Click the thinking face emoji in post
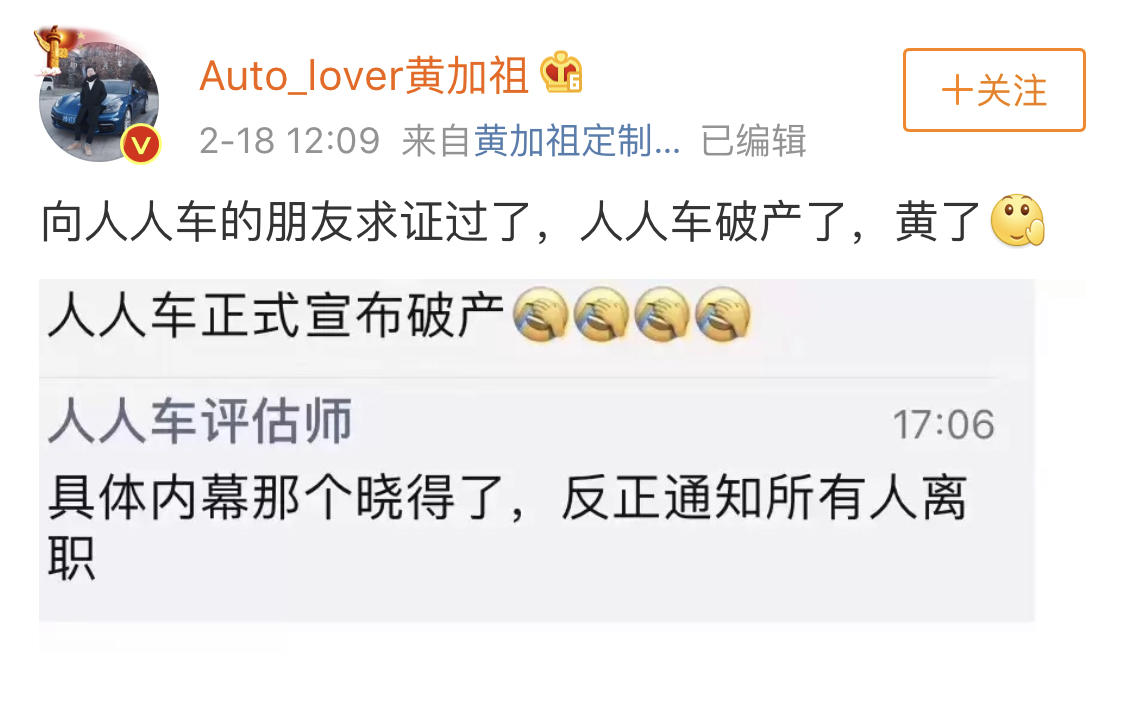 [1017, 220]
